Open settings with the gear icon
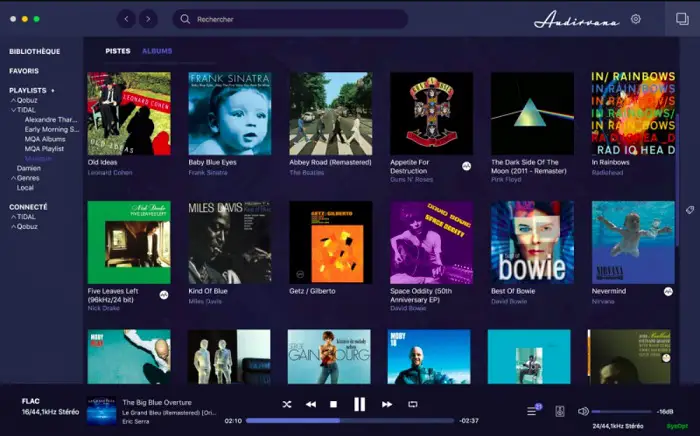The image size is (700, 436). point(636,19)
